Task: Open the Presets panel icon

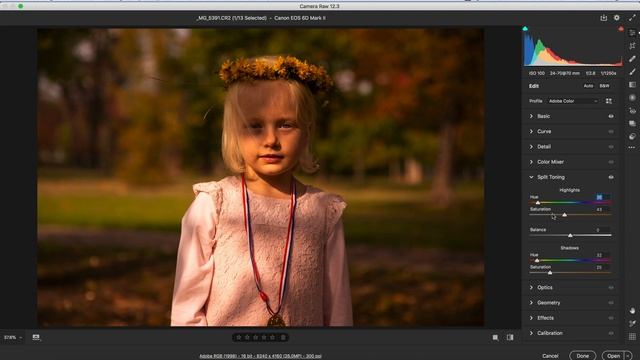Action: (x=632, y=136)
